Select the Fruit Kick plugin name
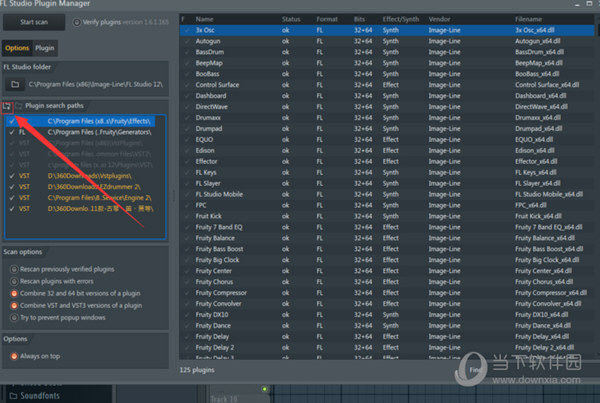 (x=209, y=216)
